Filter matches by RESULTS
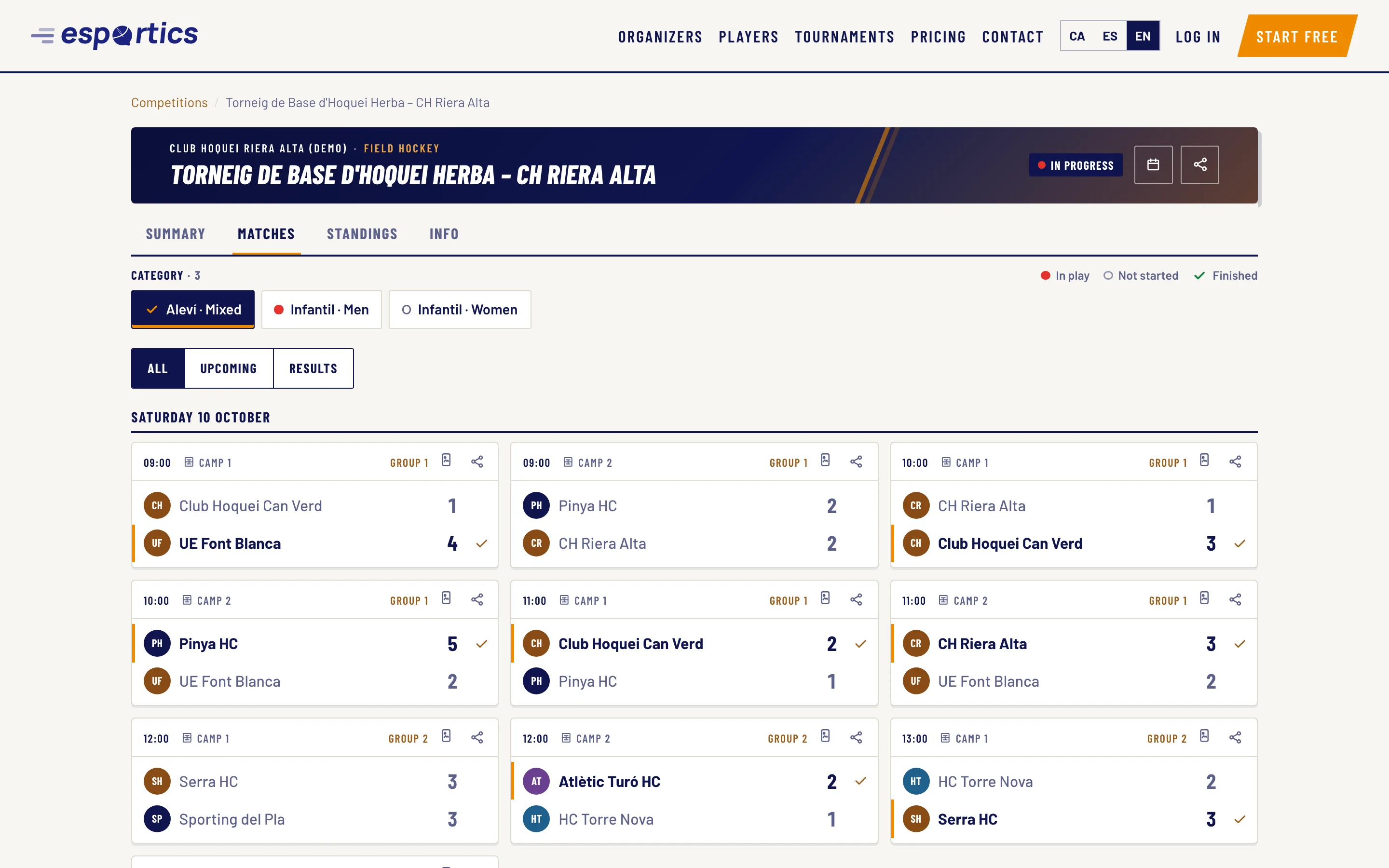This screenshot has width=1389, height=868. (x=313, y=368)
